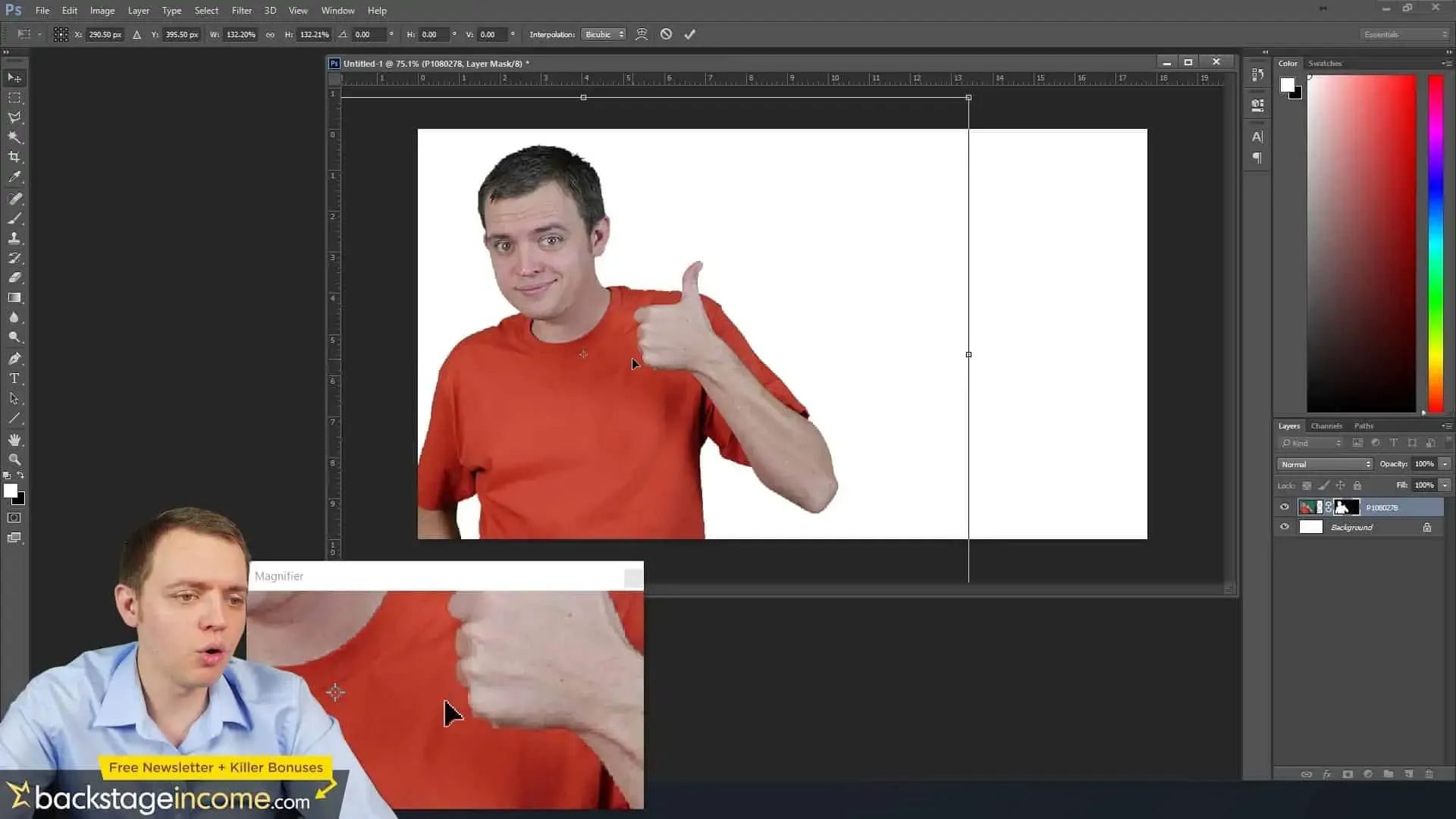Select the Pen tool
1456x819 pixels.
14,358
